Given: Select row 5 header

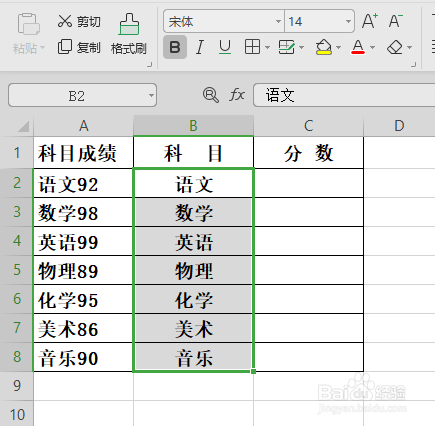Looking at the screenshot, I should coord(17,270).
